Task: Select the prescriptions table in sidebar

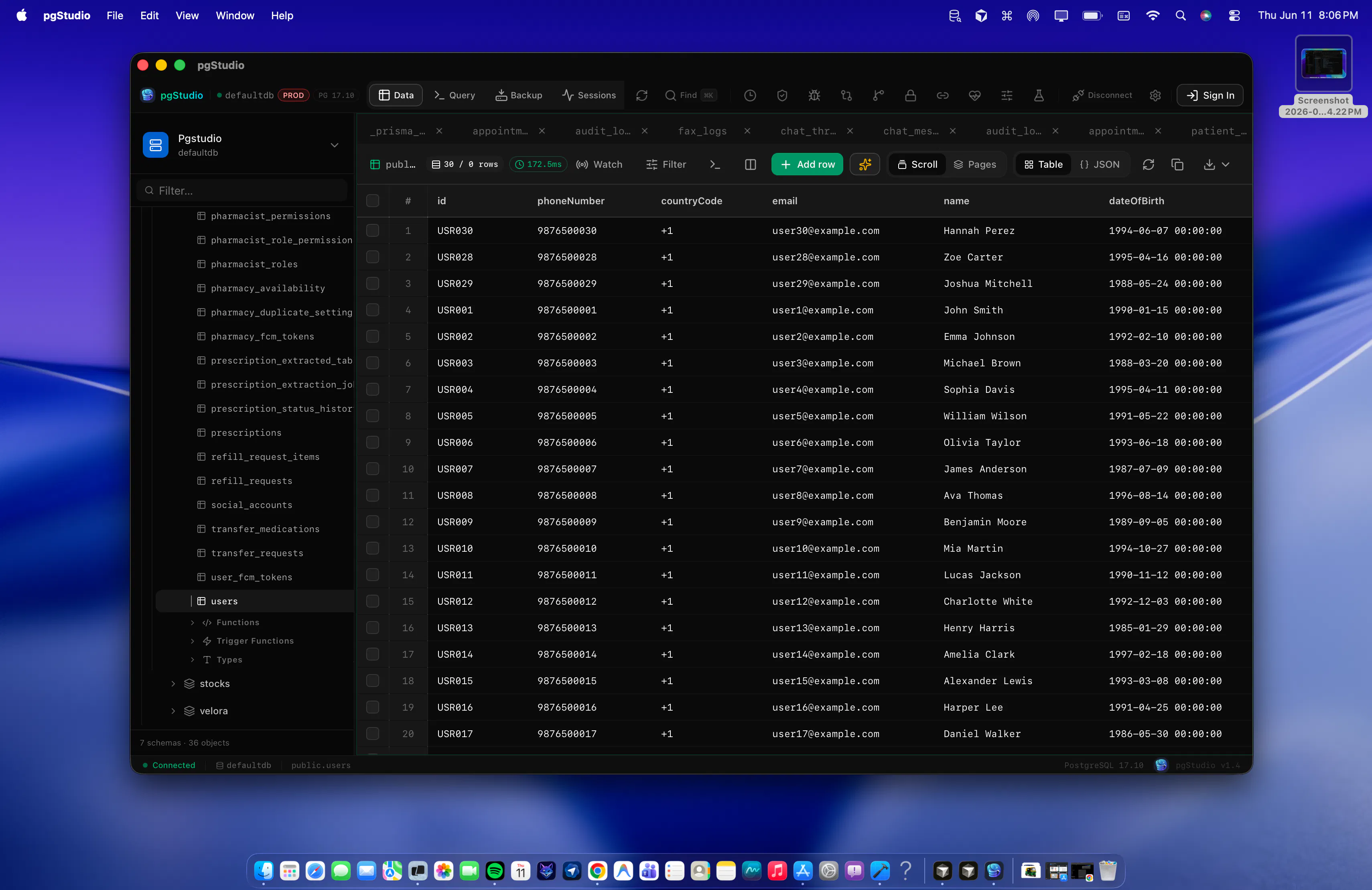Action: (x=246, y=433)
